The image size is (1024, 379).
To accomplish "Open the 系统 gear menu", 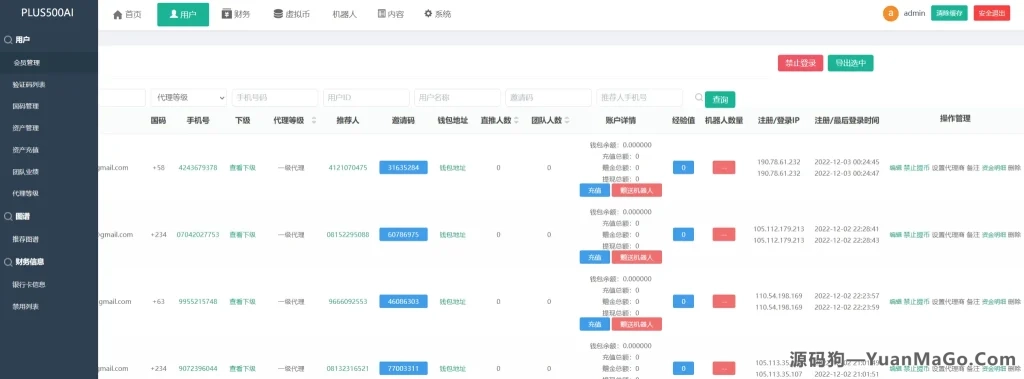I will point(438,14).
